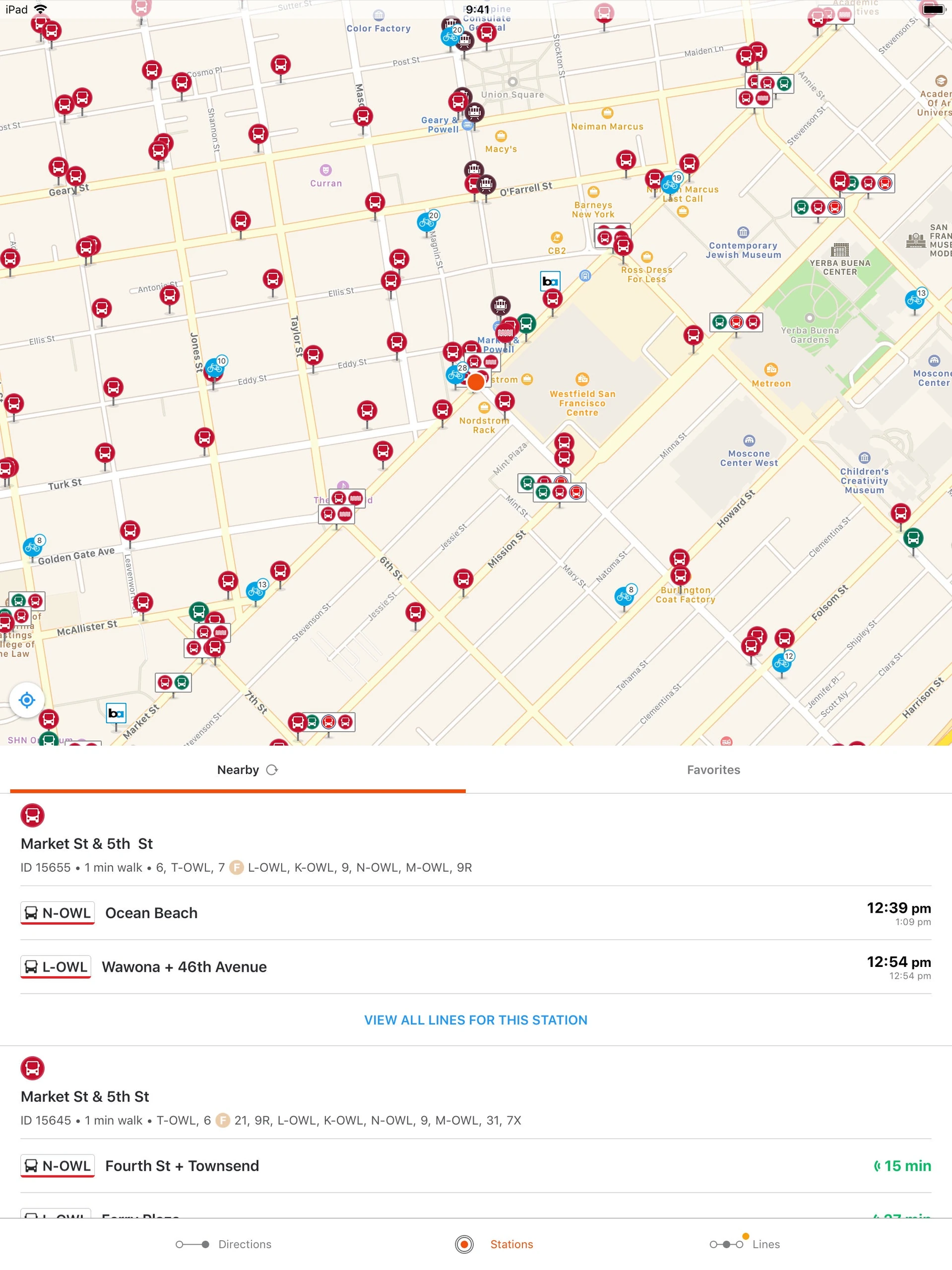Open N-OWL Ocean Beach departure row
952x1270 pixels.
475,913
